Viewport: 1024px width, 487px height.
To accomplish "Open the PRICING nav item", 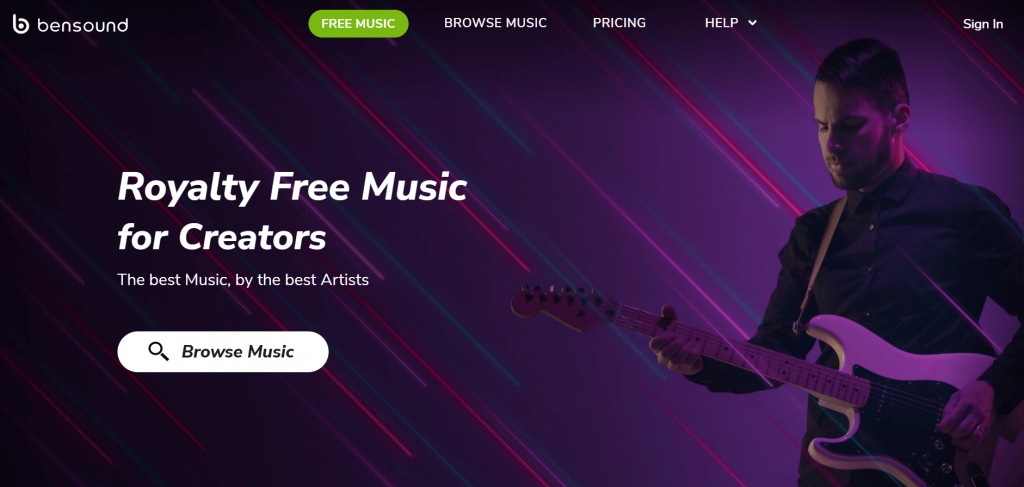I will 619,23.
